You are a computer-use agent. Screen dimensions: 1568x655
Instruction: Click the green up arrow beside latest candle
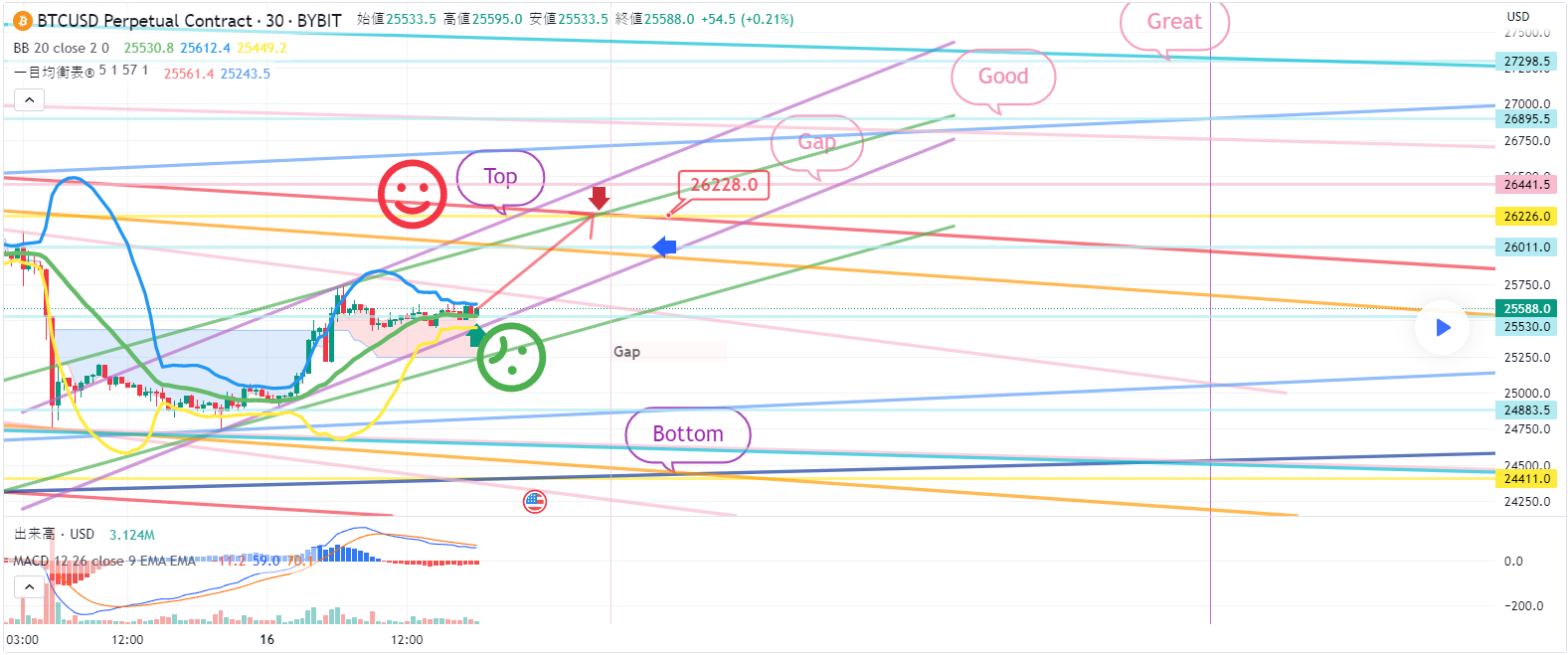click(x=477, y=335)
